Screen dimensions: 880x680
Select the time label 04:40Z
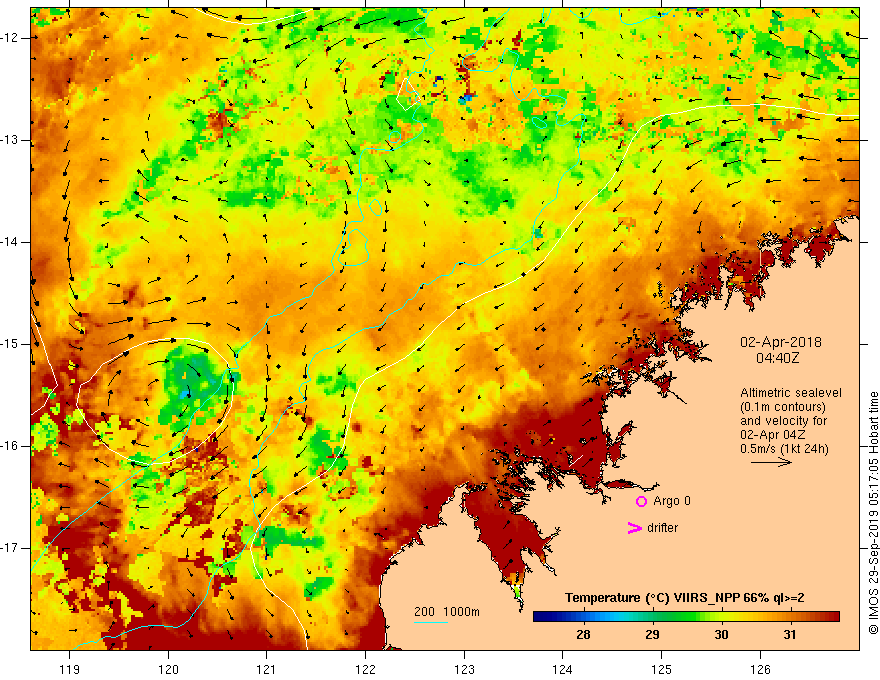pyautogui.click(x=777, y=358)
